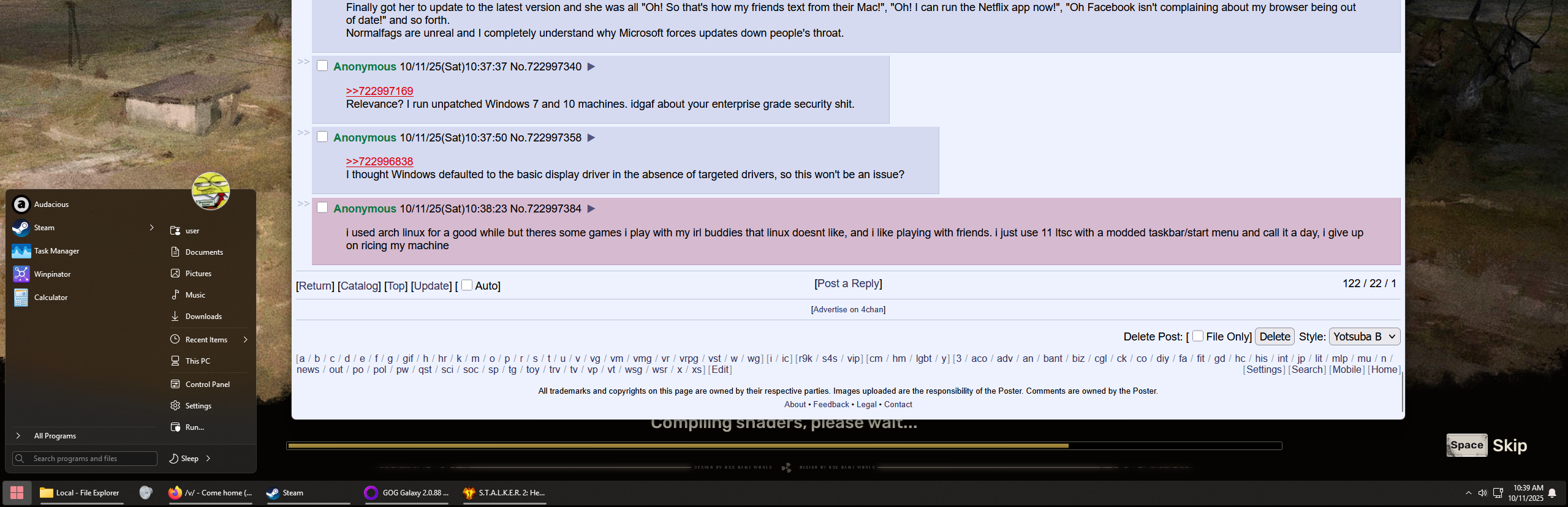
Task: Click the Update thread link
Action: 431,286
